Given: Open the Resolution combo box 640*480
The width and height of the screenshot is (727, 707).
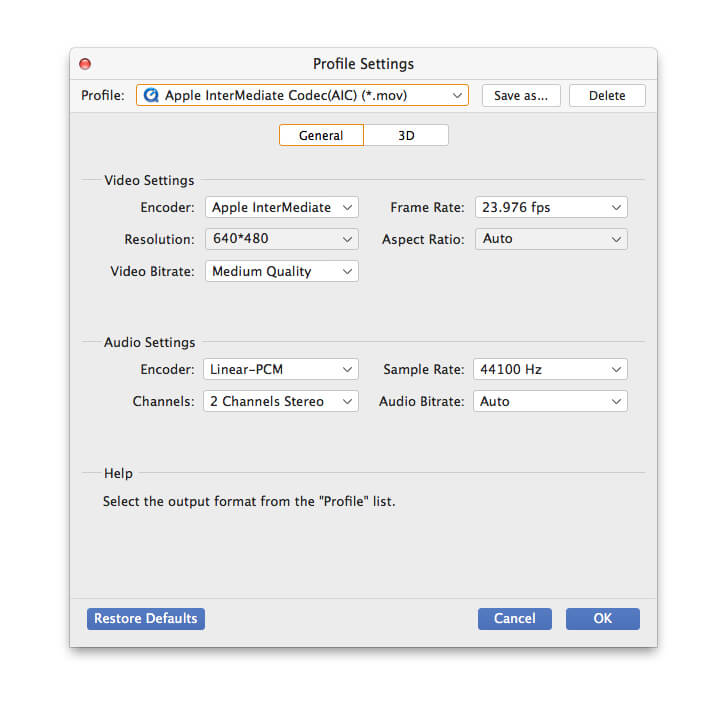Looking at the screenshot, I should 282,239.
